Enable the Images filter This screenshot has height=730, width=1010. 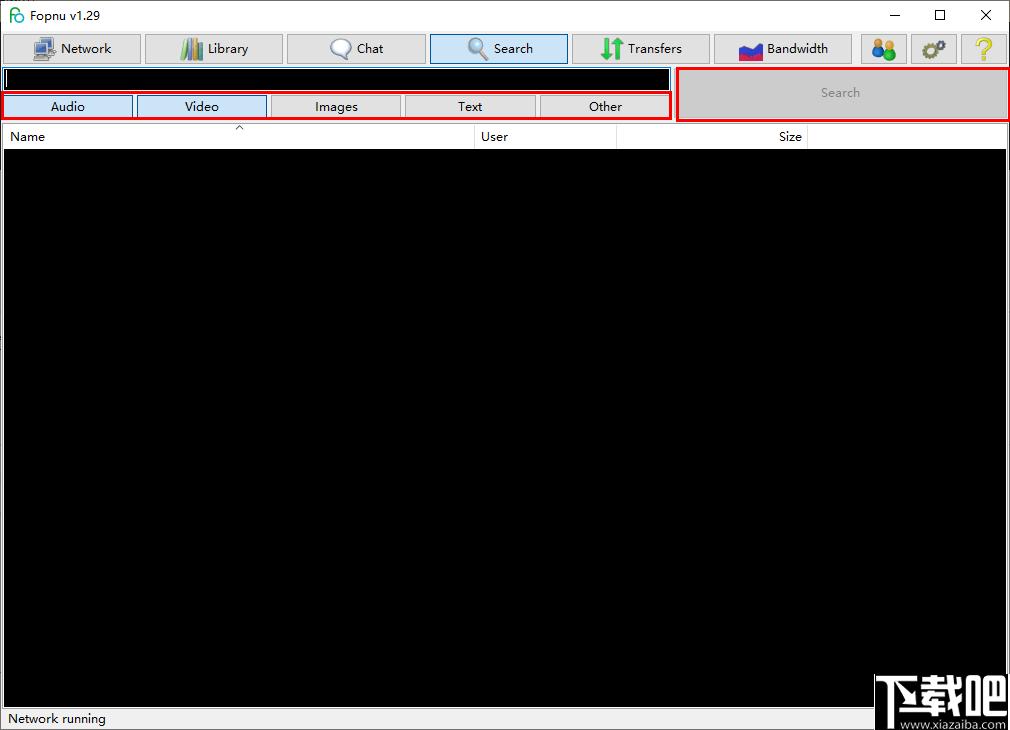tap(336, 106)
